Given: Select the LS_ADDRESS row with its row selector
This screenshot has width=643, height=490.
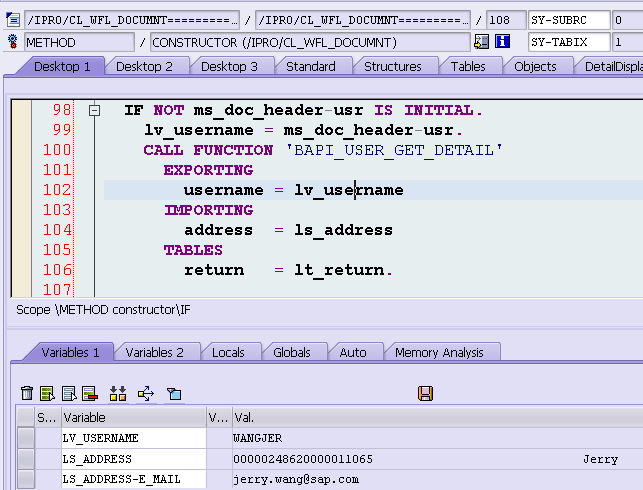Looking at the screenshot, I should [26, 458].
